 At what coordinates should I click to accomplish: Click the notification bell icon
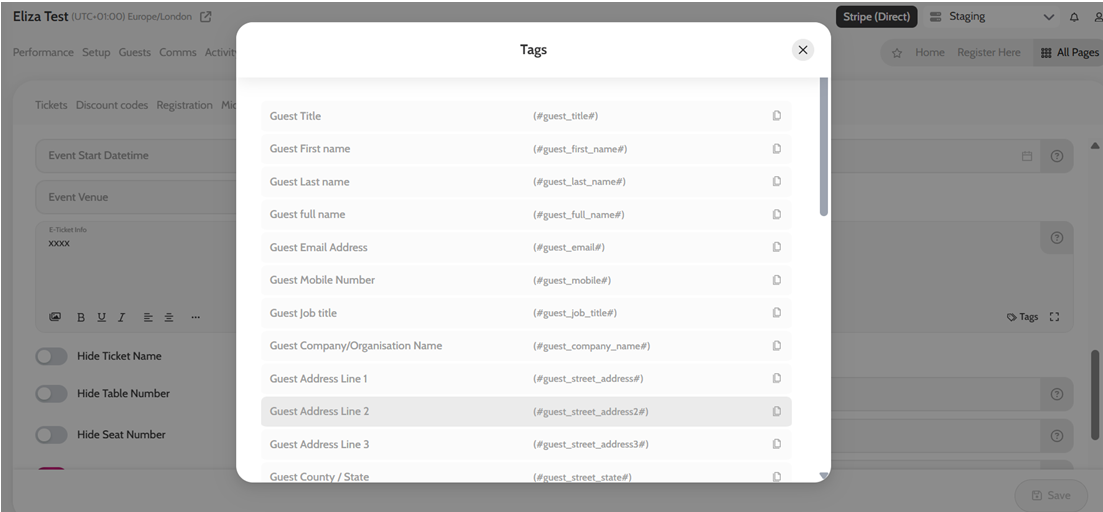(1074, 17)
